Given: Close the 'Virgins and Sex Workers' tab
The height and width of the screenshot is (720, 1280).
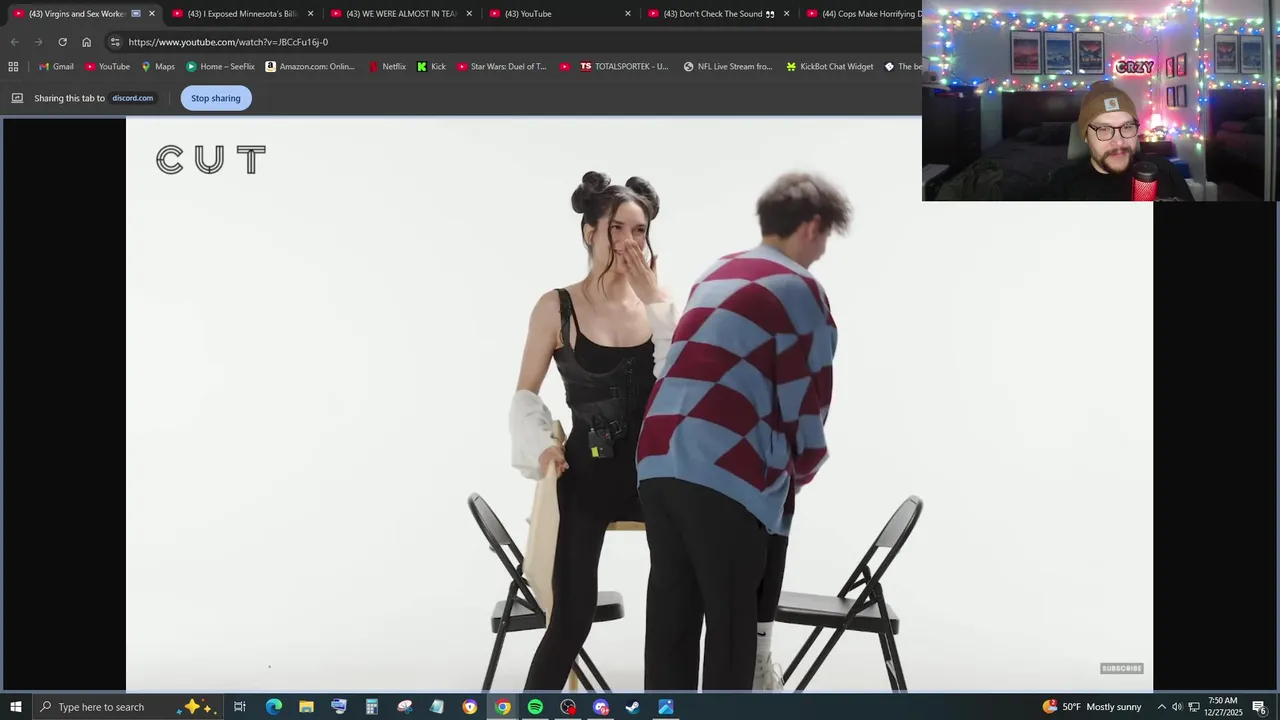Looking at the screenshot, I should (x=152, y=14).
